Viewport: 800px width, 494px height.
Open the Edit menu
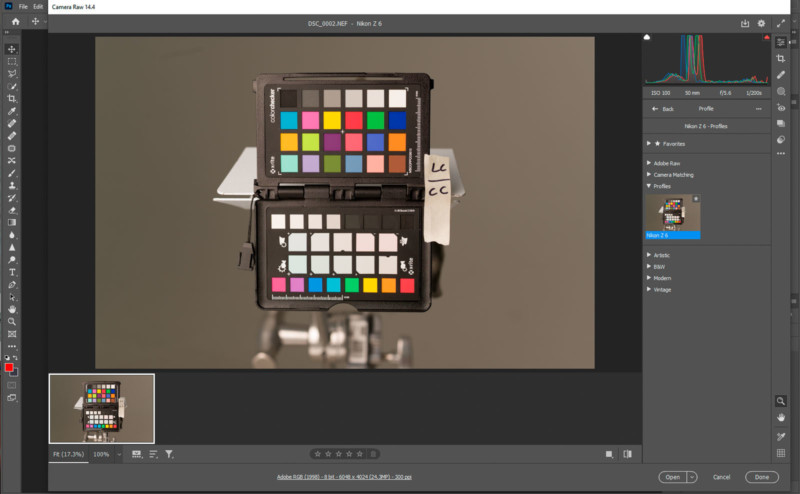tap(38, 7)
